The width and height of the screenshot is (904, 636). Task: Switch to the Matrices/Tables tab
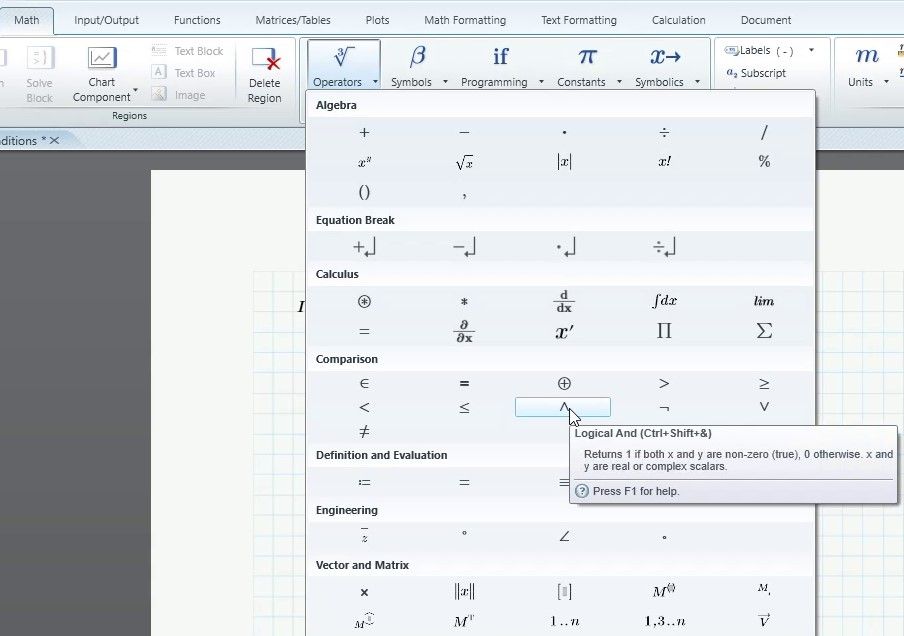pyautogui.click(x=292, y=20)
